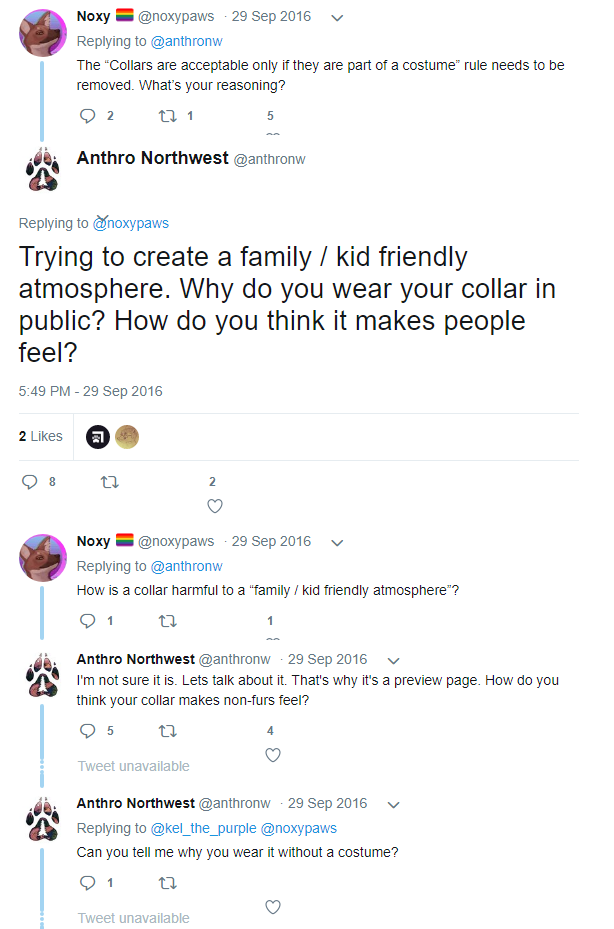Open dropdown chevron on Noxy's first tweet
Viewport: 614px width, 929px height.
pos(337,17)
